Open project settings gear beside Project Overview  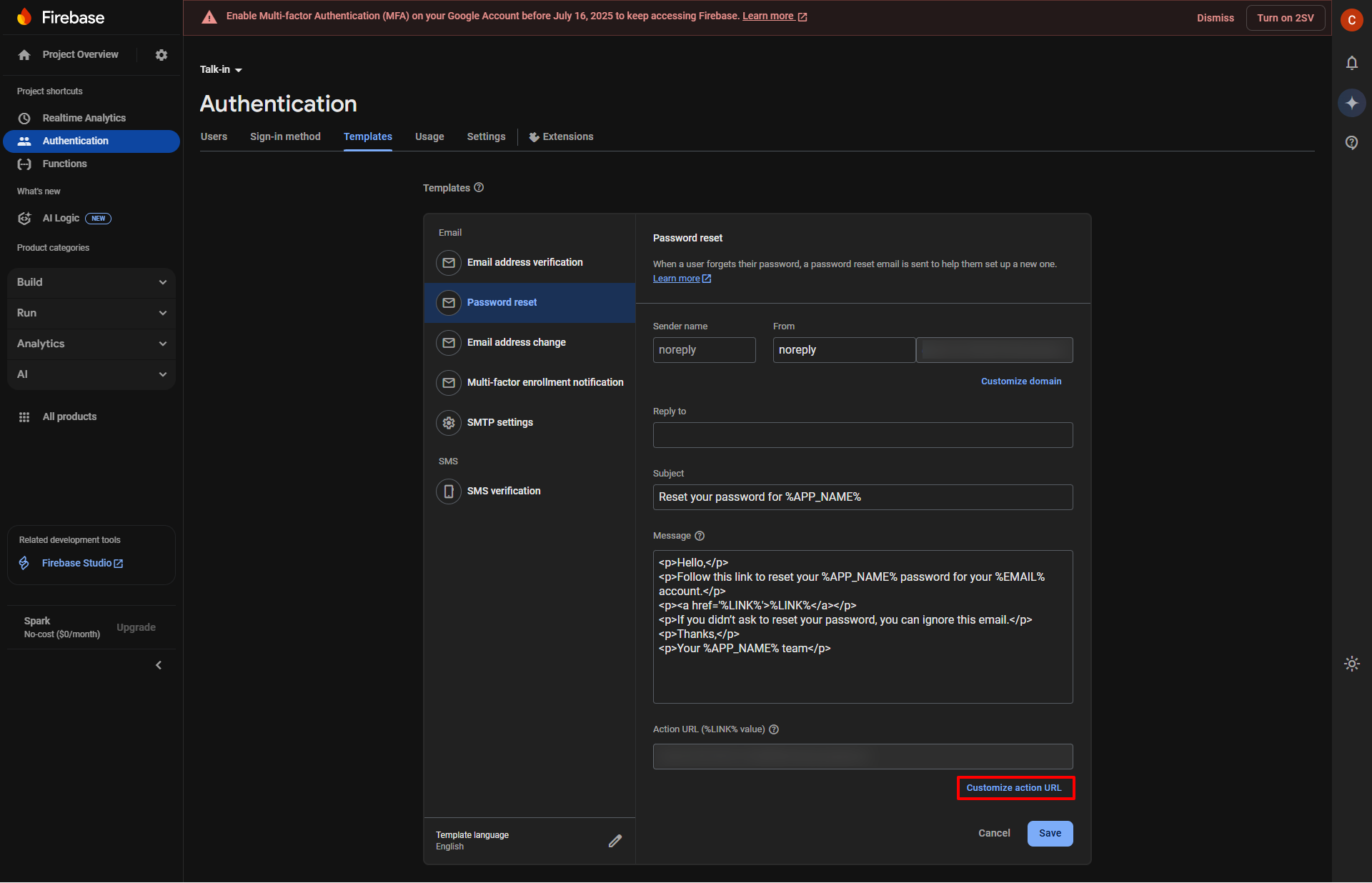(161, 54)
